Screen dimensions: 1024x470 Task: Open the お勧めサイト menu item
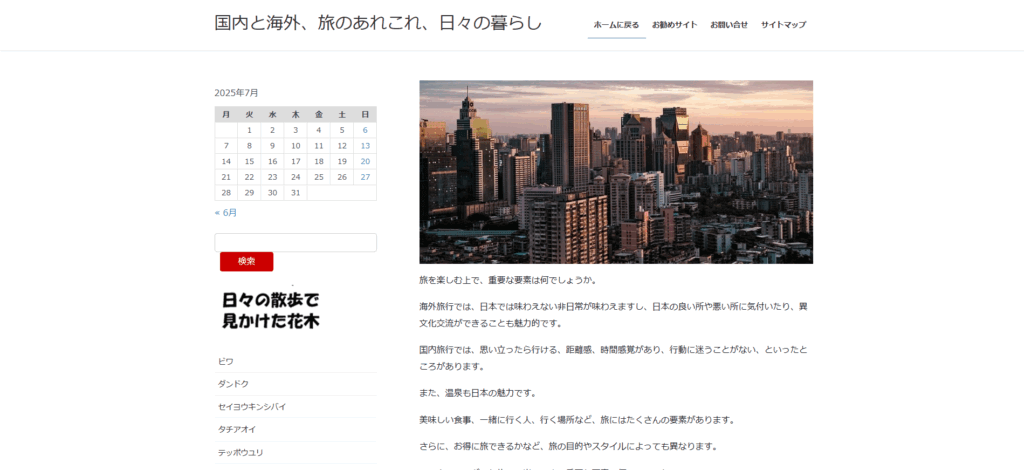pos(674,25)
